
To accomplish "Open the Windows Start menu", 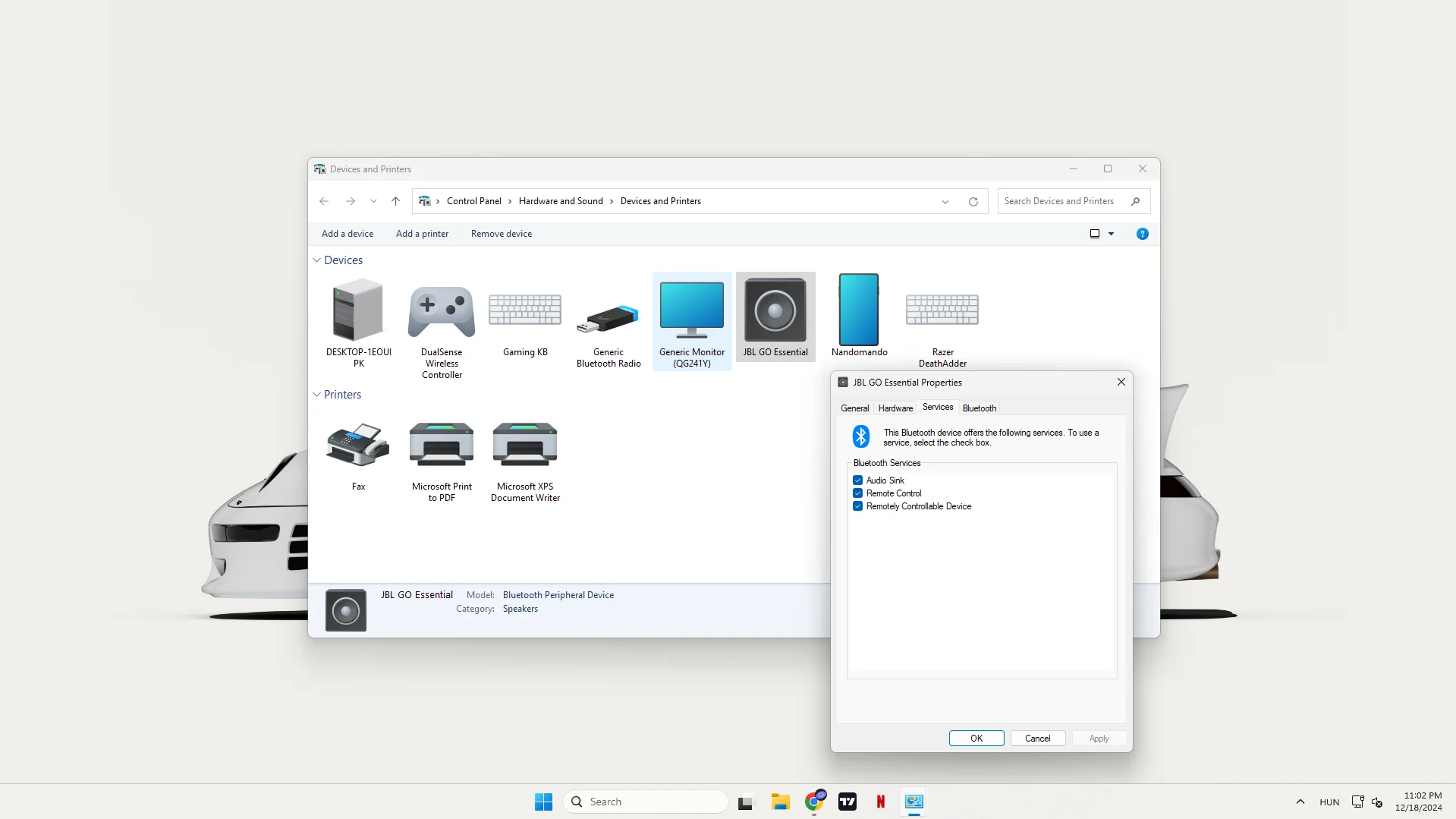I will click(x=543, y=802).
